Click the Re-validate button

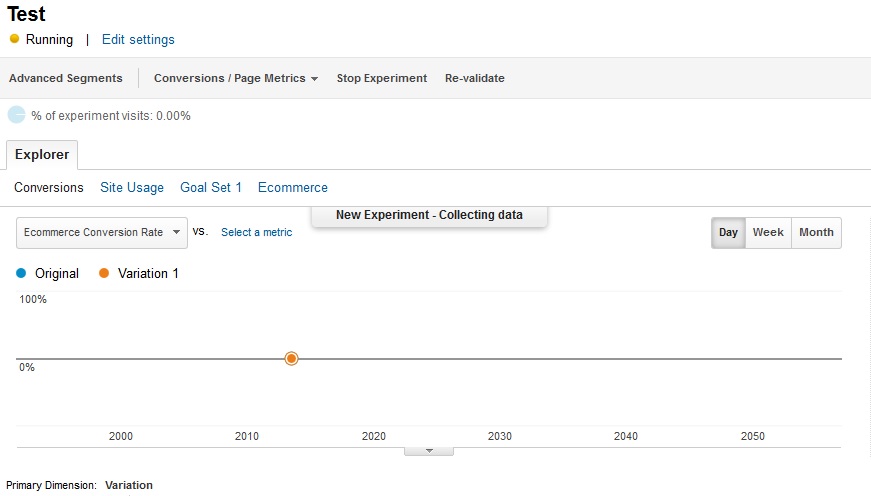click(x=474, y=78)
